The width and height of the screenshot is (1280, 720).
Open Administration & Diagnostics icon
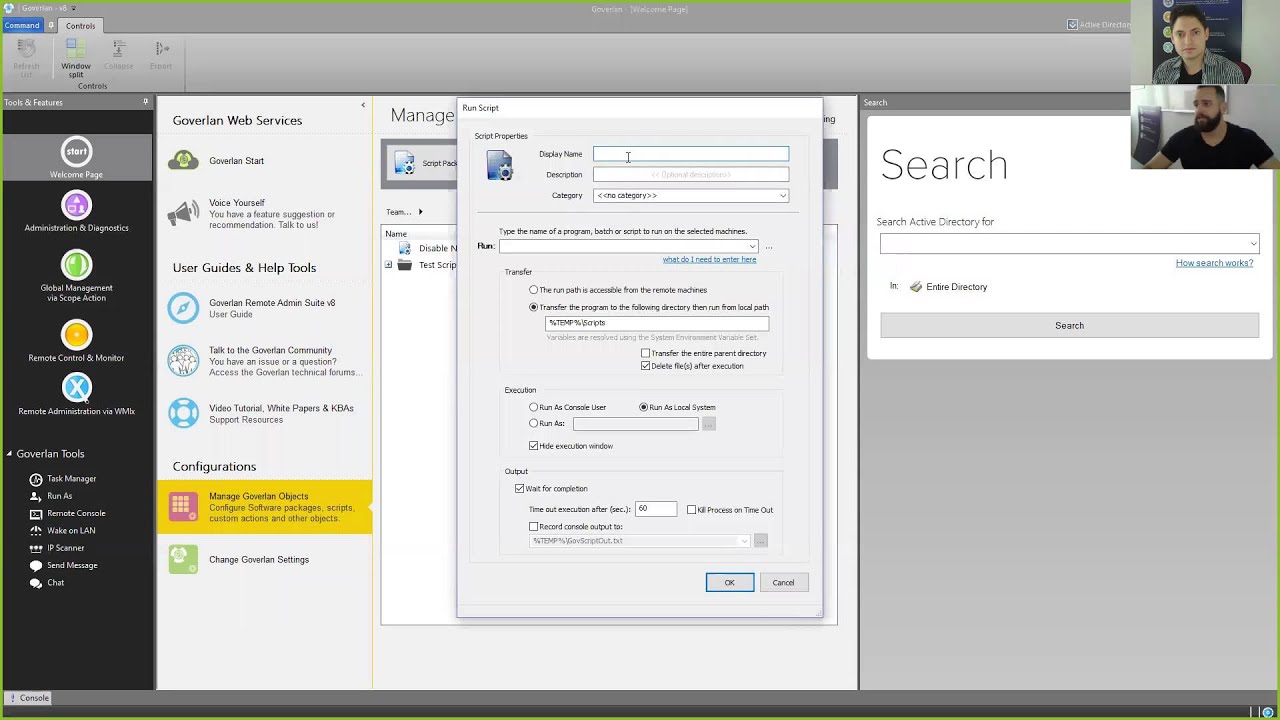(76, 205)
